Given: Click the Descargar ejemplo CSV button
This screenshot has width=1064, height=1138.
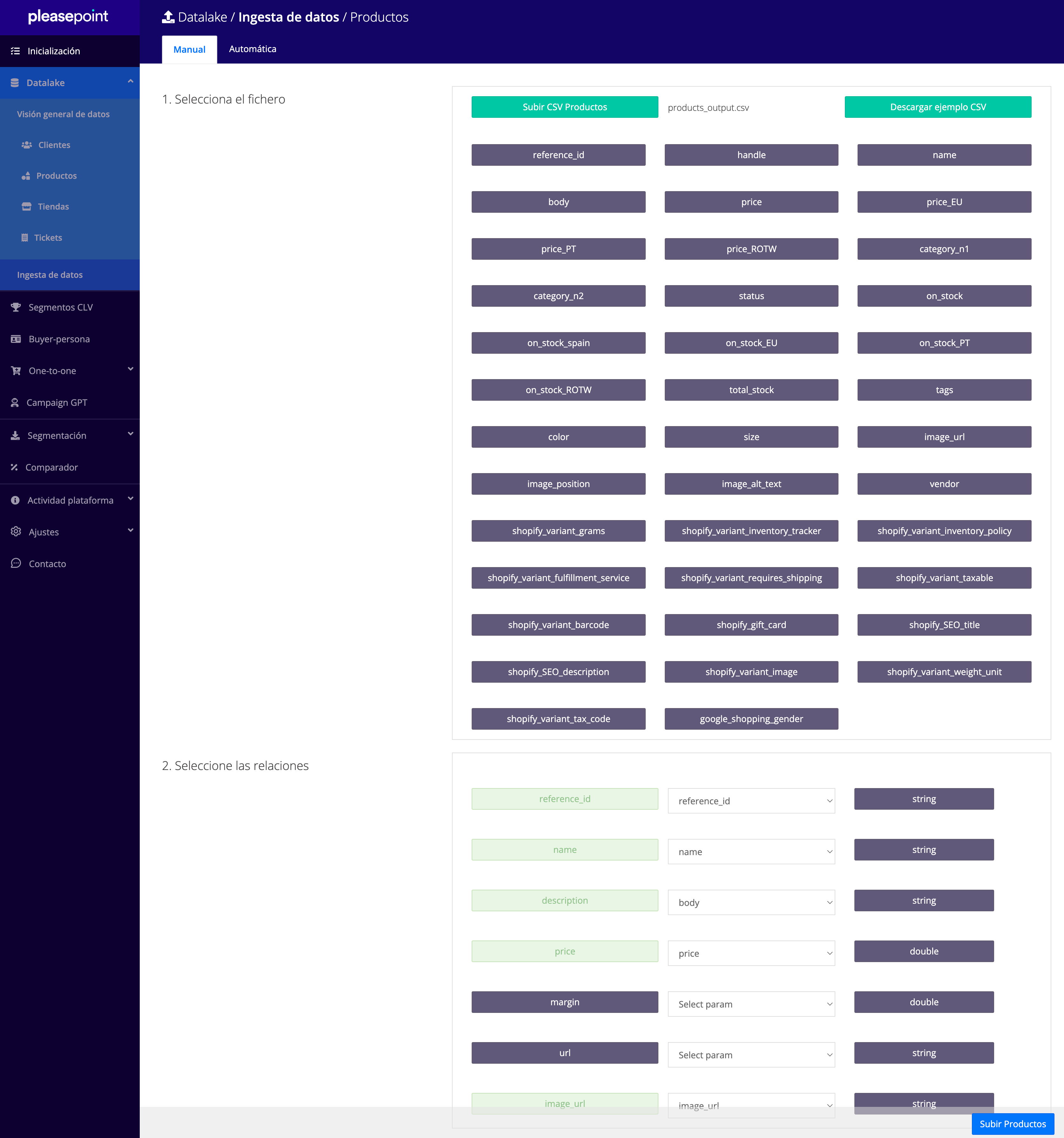Looking at the screenshot, I should tap(938, 107).
